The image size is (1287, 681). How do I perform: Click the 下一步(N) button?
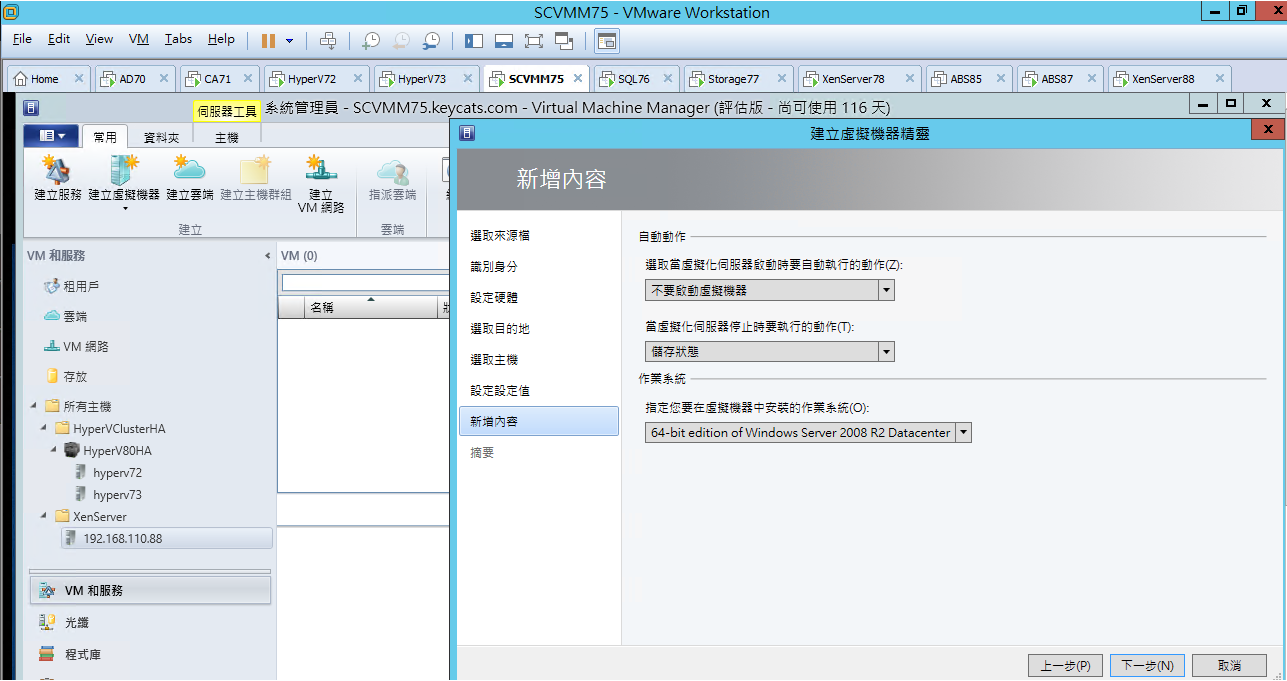pos(1147,665)
